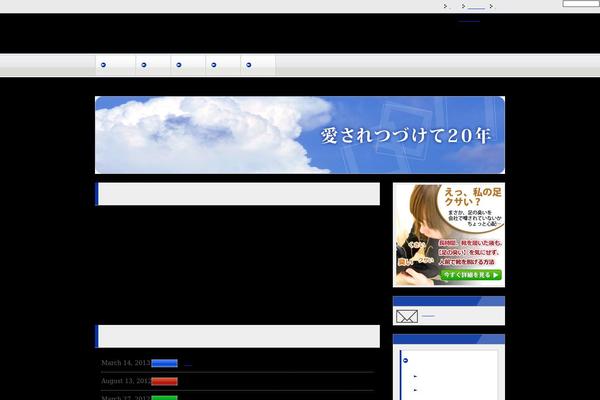Follow the link beside the envelope icon
The image size is (600, 400).
pos(428,316)
